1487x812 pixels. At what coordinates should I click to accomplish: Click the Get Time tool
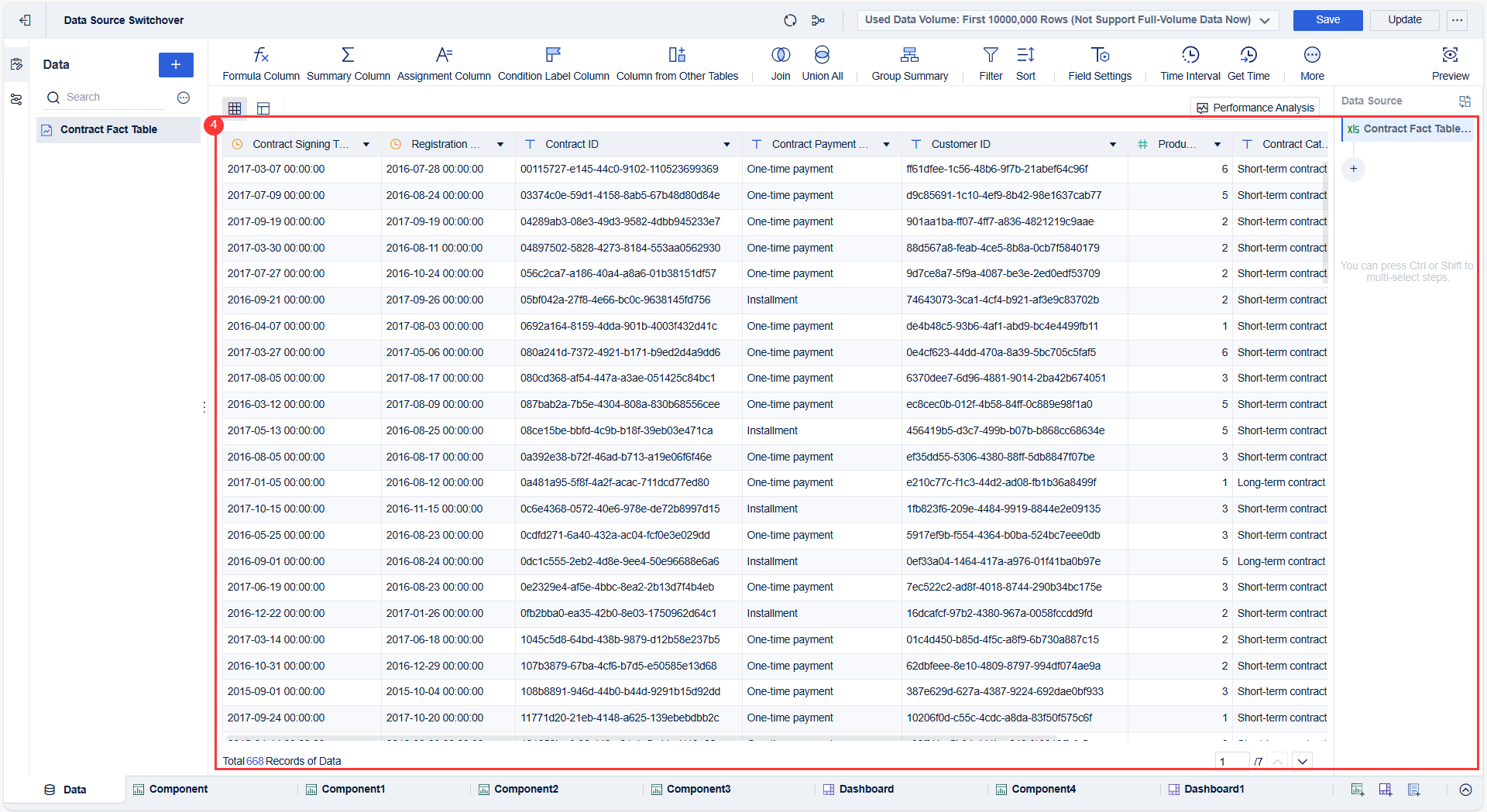coord(1248,62)
